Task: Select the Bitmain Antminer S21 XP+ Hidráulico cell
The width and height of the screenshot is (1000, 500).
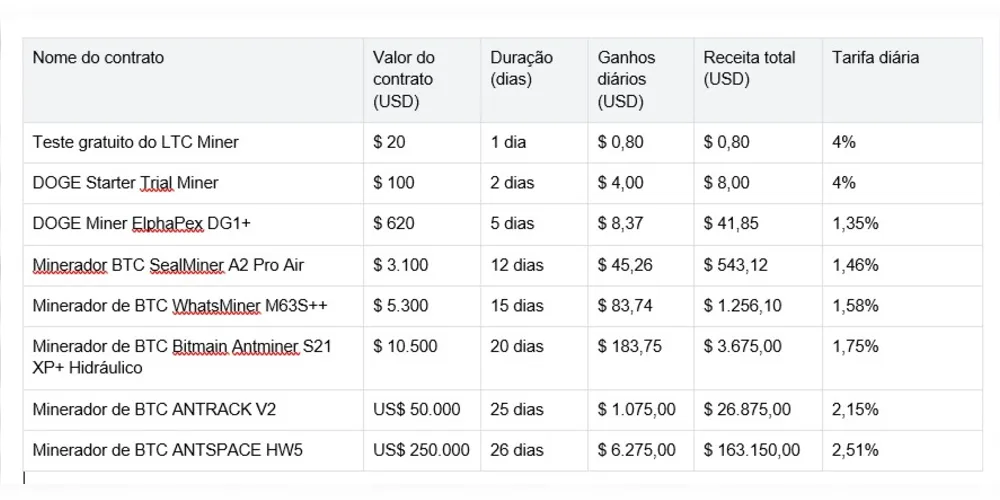Action: [x=182, y=357]
